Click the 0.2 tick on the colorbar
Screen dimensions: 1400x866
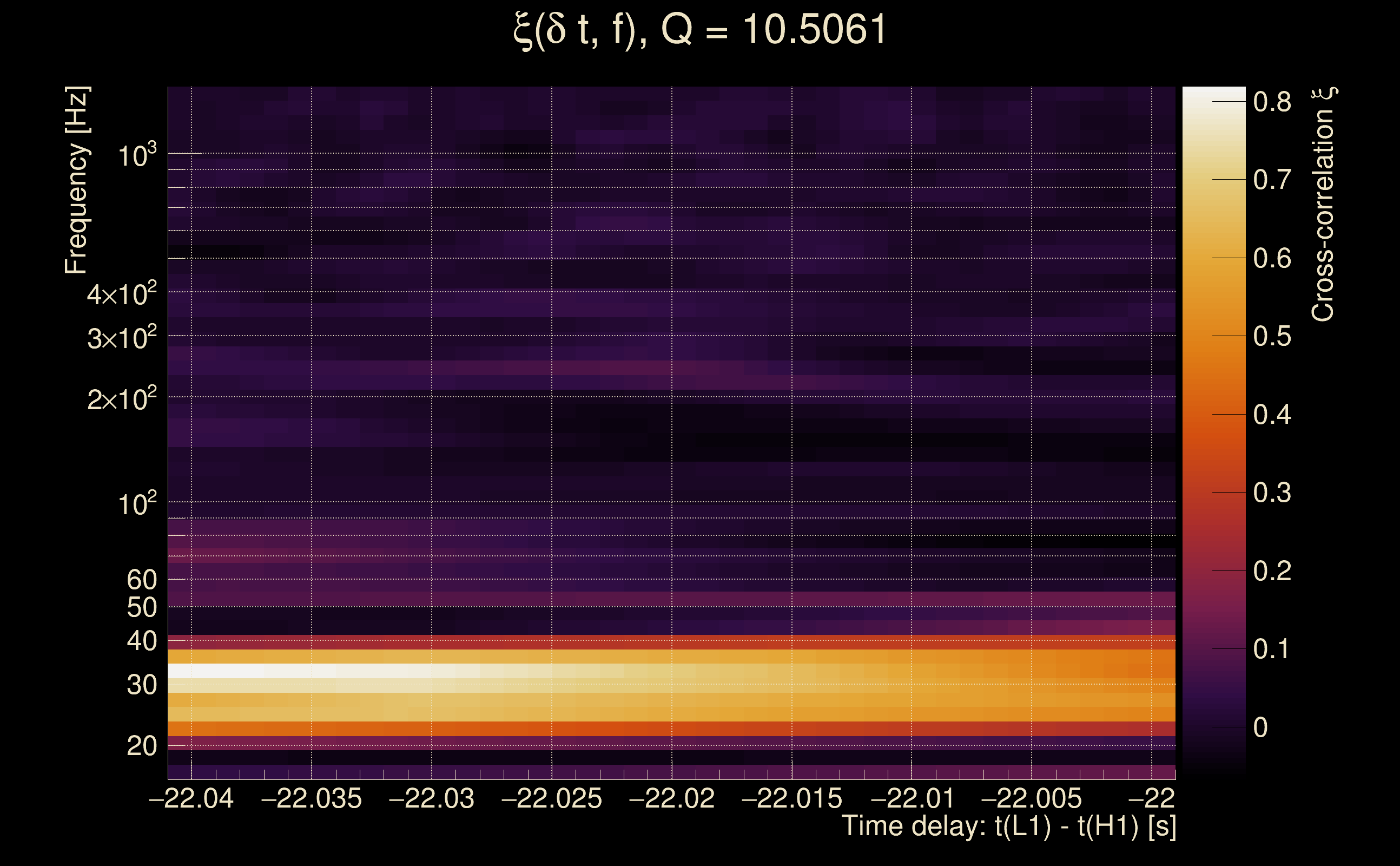pos(1272,571)
